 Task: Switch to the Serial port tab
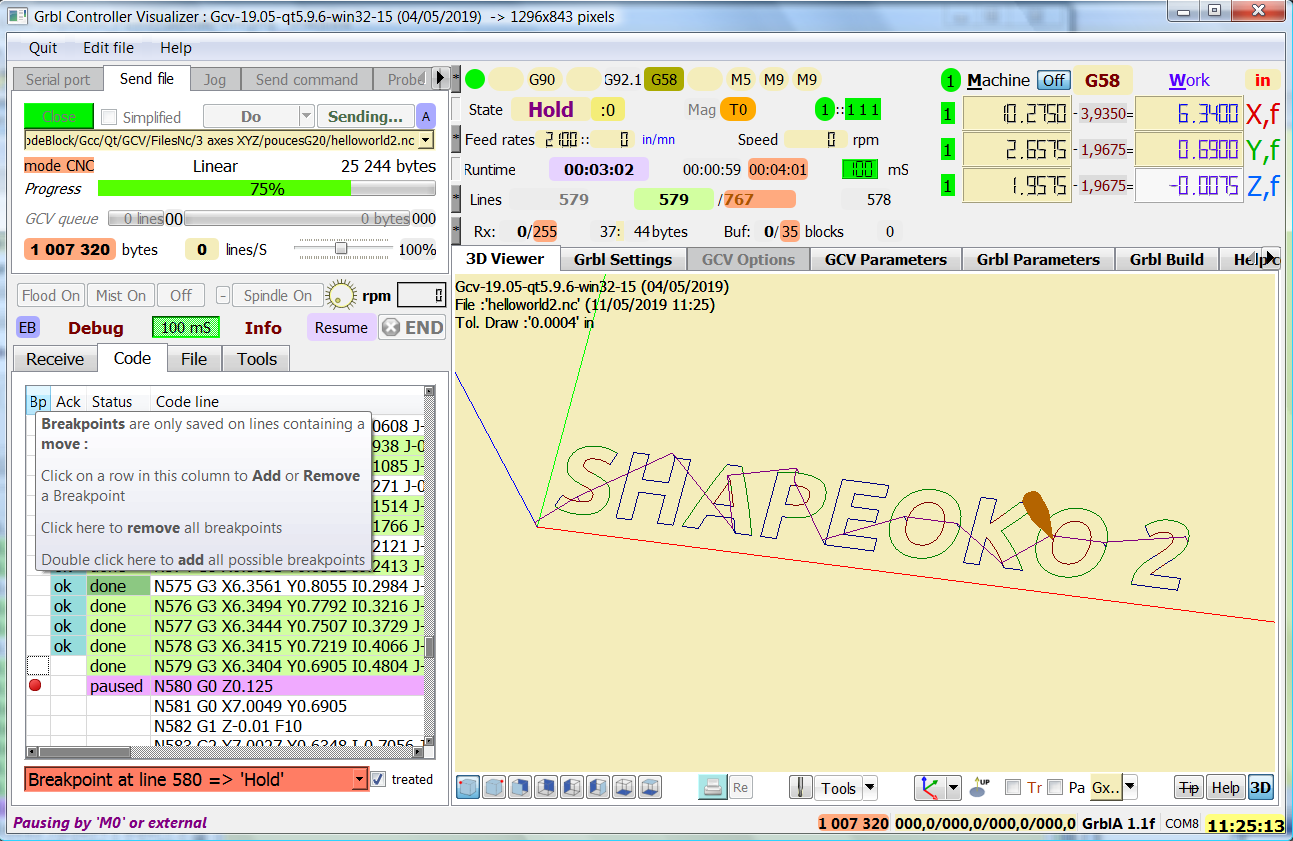(x=58, y=80)
